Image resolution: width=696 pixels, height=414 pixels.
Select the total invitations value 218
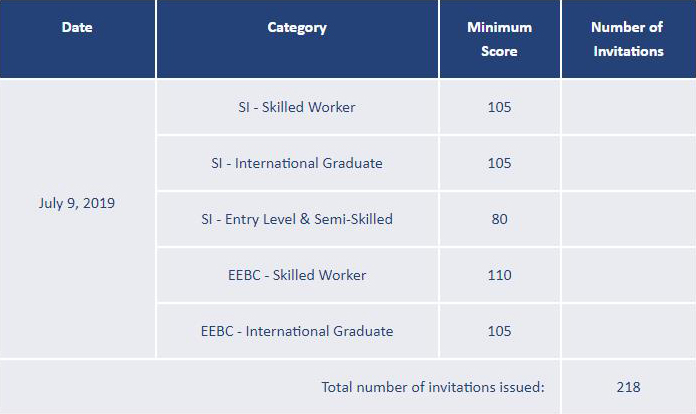tap(628, 387)
